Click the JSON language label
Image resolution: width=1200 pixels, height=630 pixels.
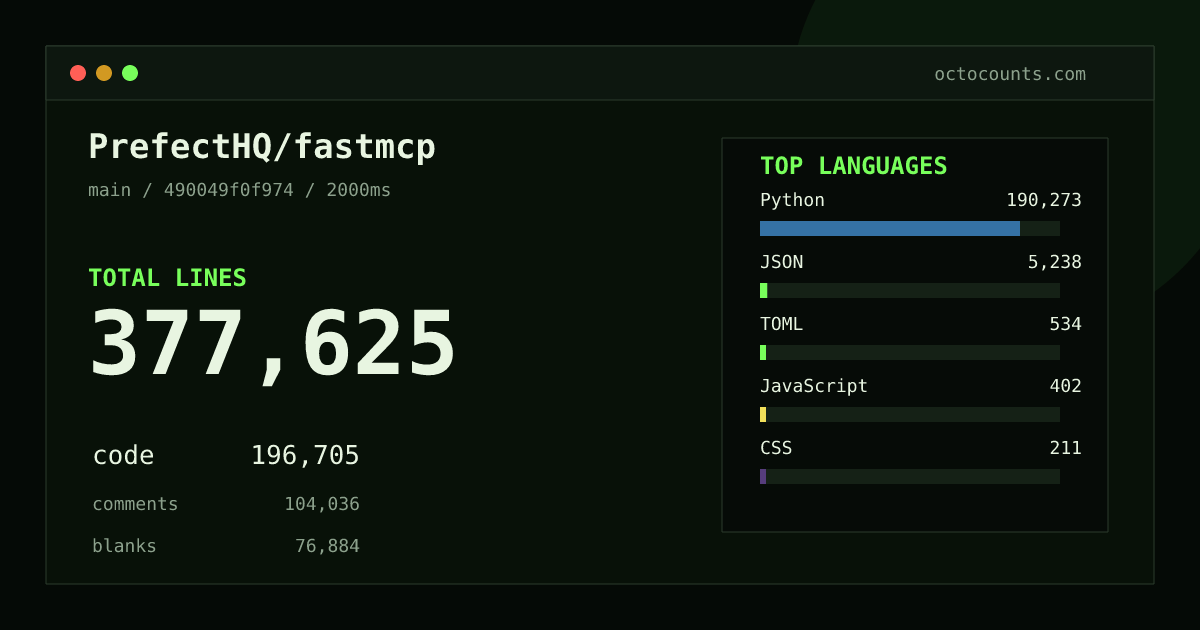(781, 262)
